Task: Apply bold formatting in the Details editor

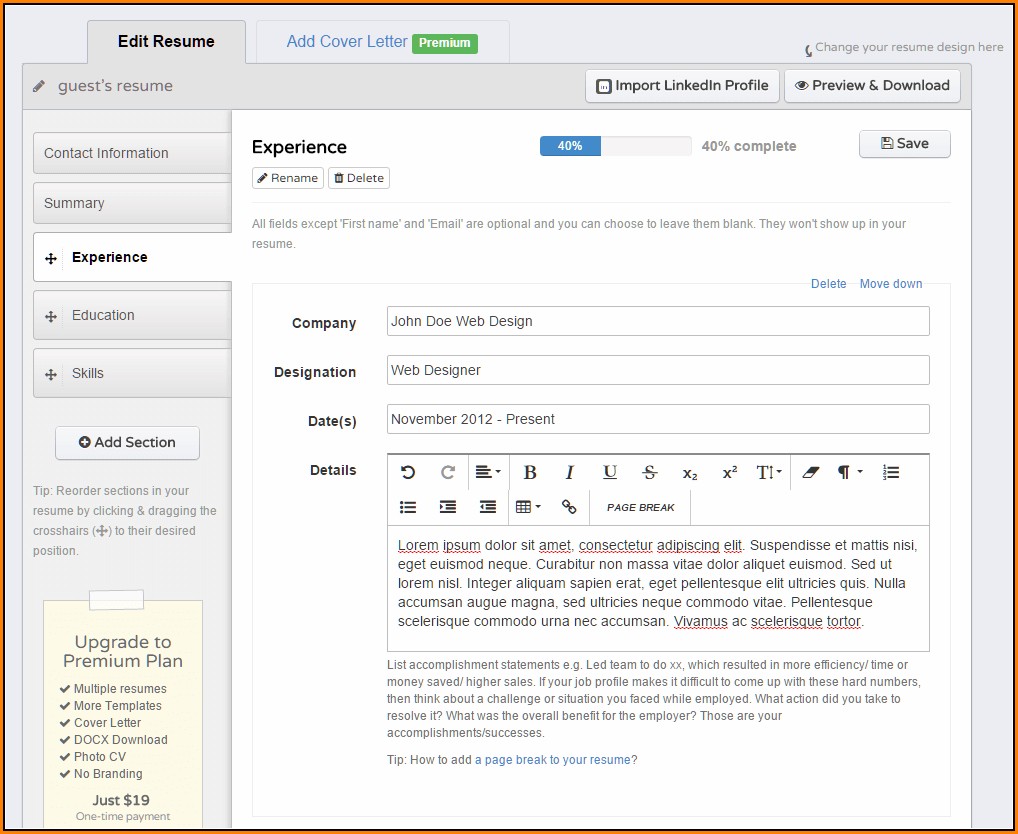Action: coord(530,473)
